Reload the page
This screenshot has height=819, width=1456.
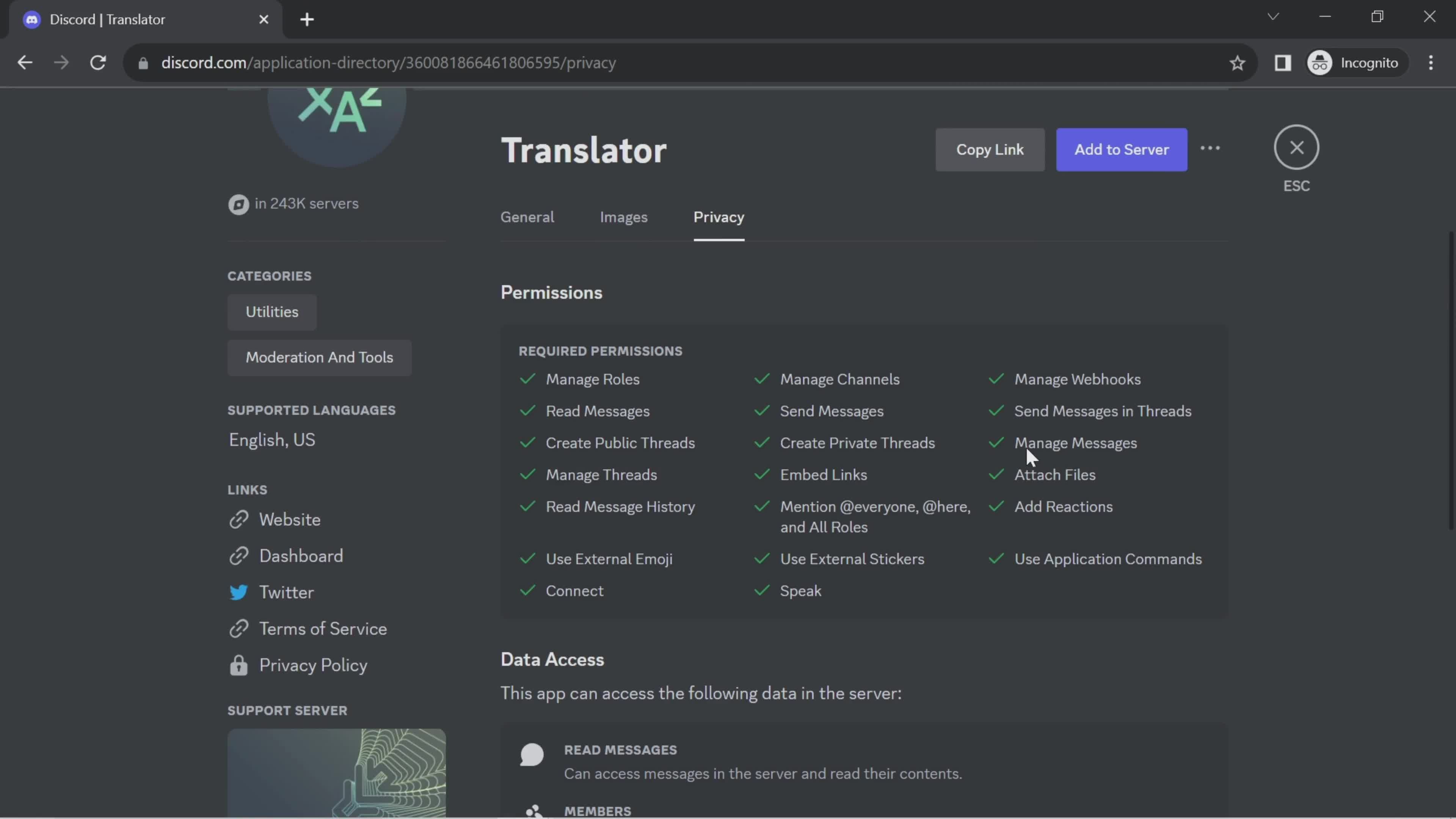(x=98, y=63)
